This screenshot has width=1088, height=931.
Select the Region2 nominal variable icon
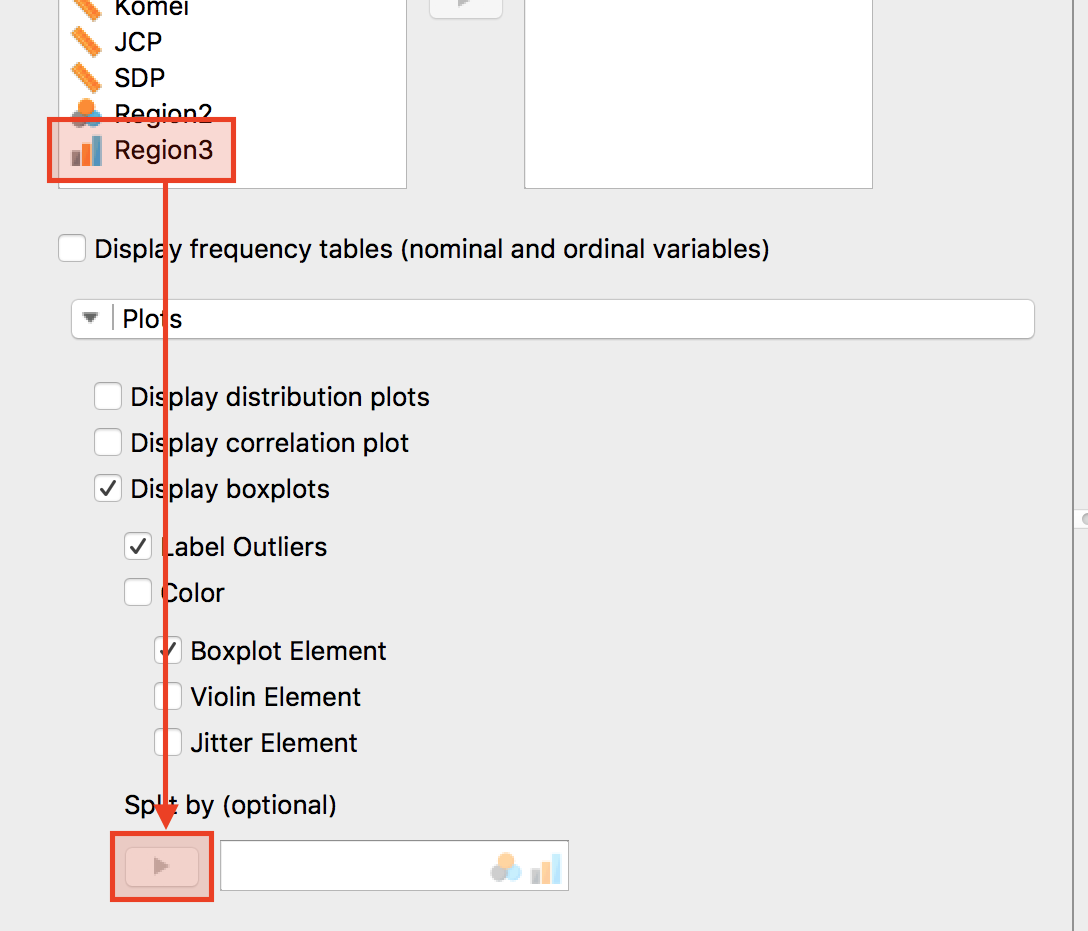87,112
